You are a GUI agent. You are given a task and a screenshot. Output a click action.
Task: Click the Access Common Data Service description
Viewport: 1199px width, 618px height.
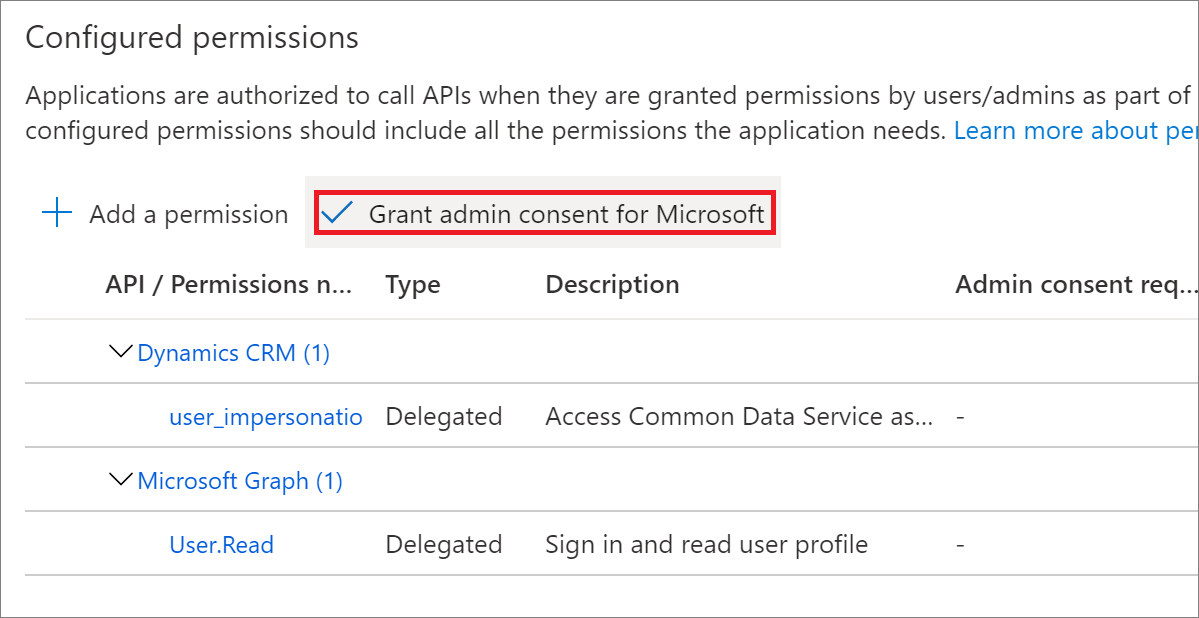click(739, 416)
